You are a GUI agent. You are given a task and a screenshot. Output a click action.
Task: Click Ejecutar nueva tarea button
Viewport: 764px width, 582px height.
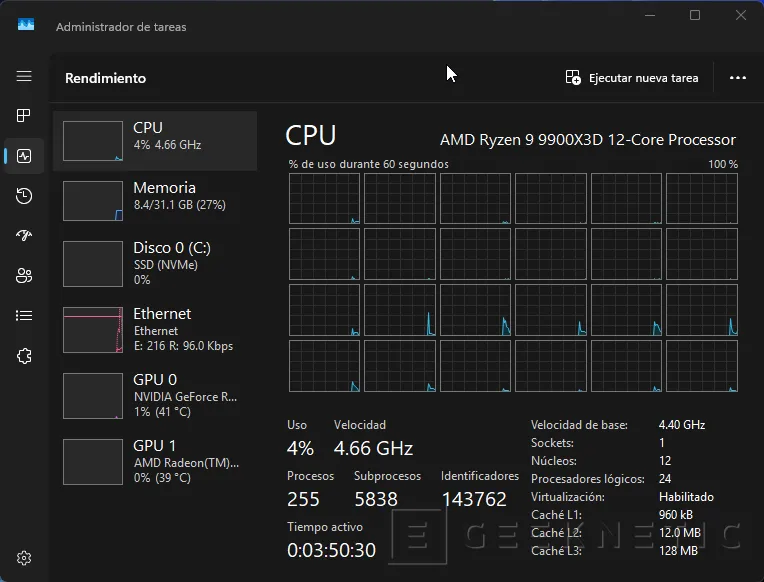(x=632, y=78)
